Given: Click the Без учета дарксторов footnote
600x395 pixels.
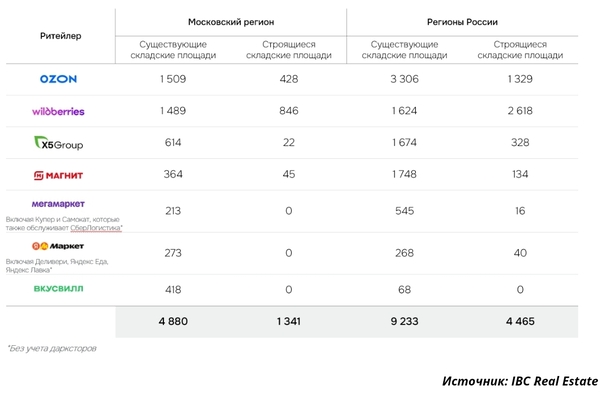Looking at the screenshot, I should [52, 348].
